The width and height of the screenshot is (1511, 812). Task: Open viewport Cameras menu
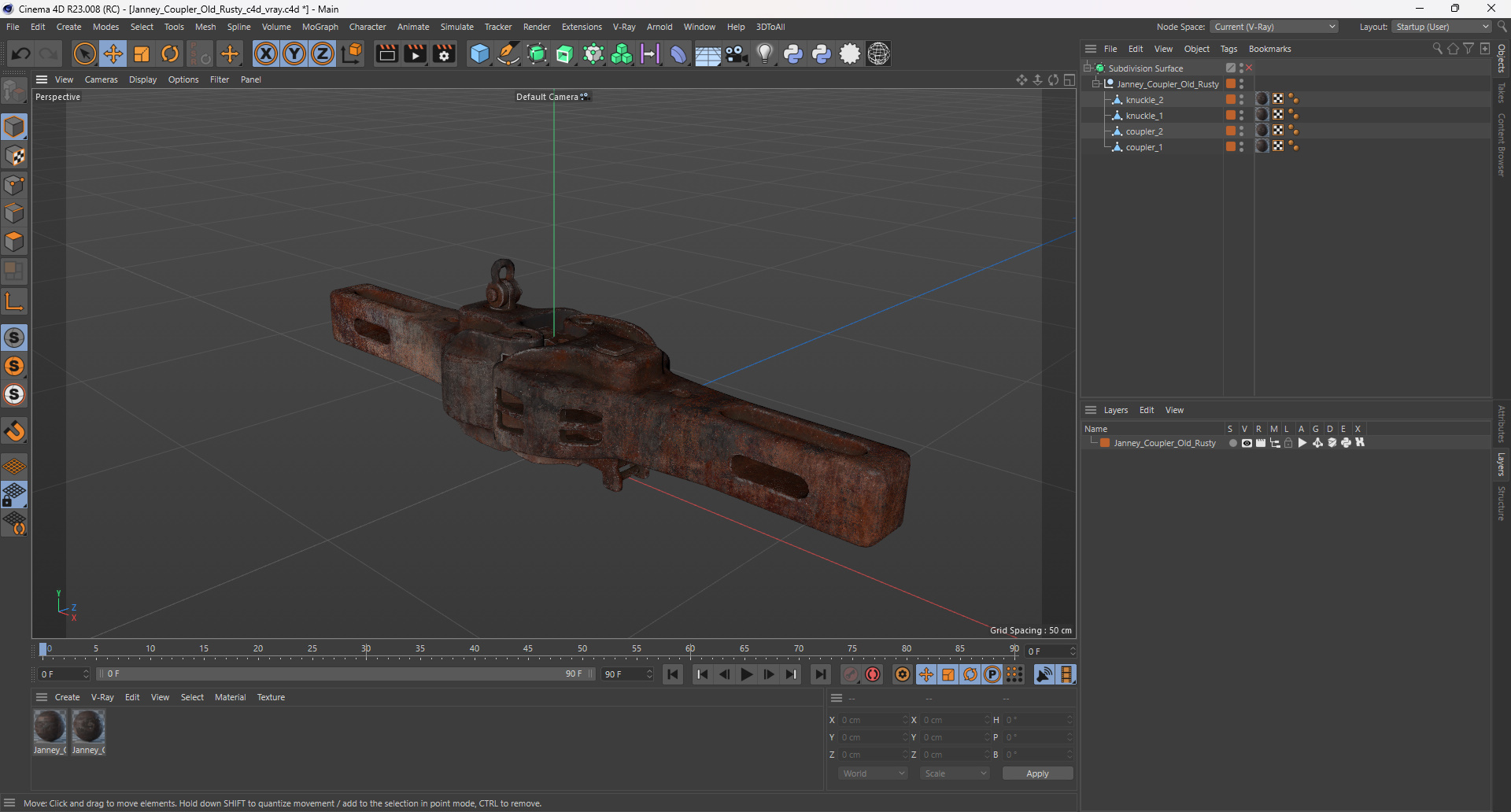[101, 79]
